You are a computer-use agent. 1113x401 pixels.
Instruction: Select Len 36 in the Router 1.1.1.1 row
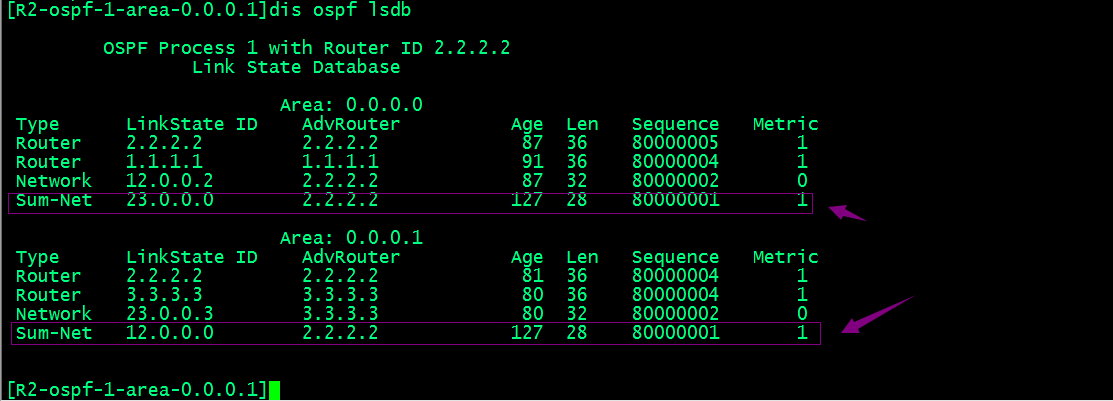tap(576, 161)
